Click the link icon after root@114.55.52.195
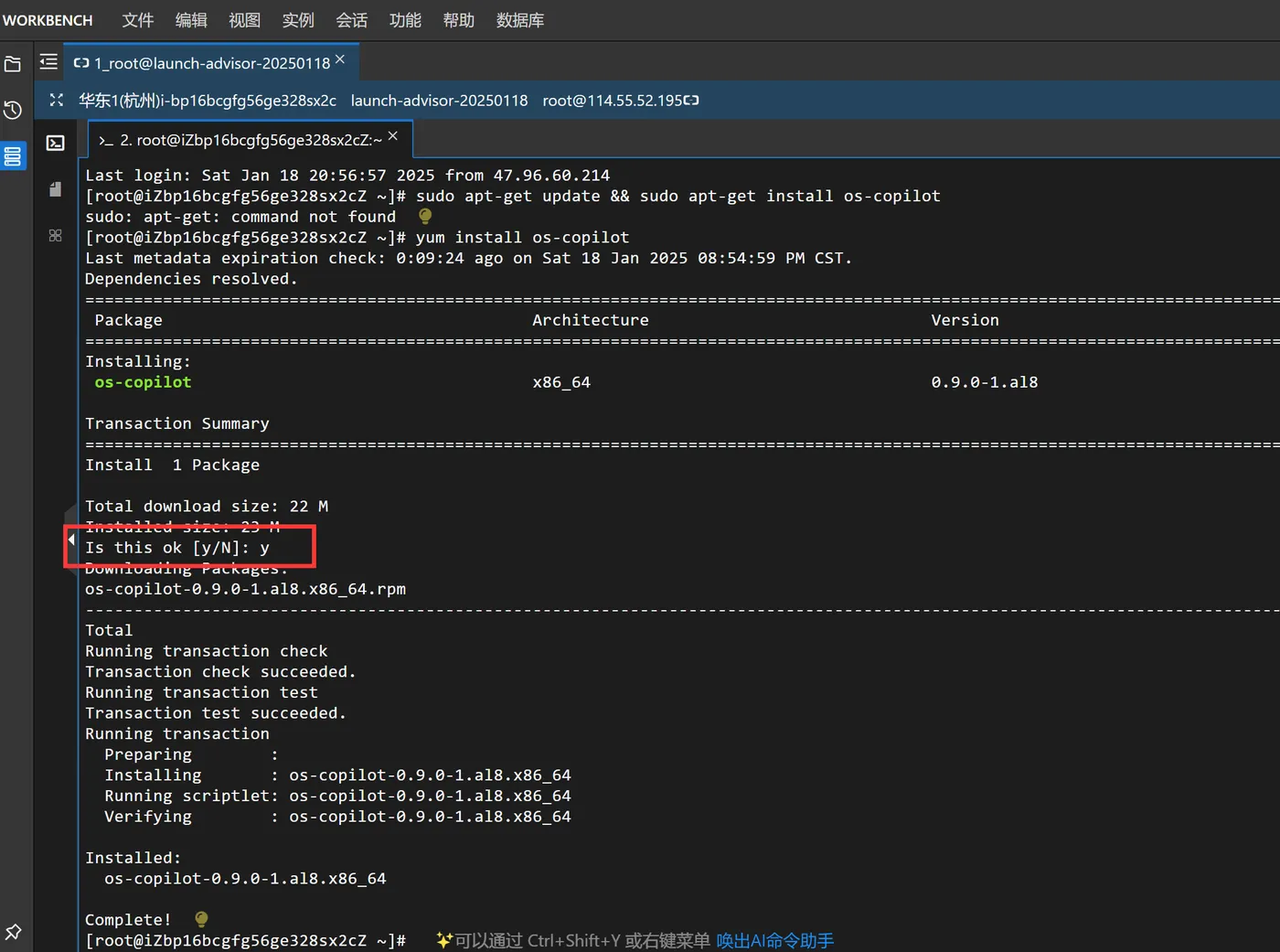 click(691, 101)
